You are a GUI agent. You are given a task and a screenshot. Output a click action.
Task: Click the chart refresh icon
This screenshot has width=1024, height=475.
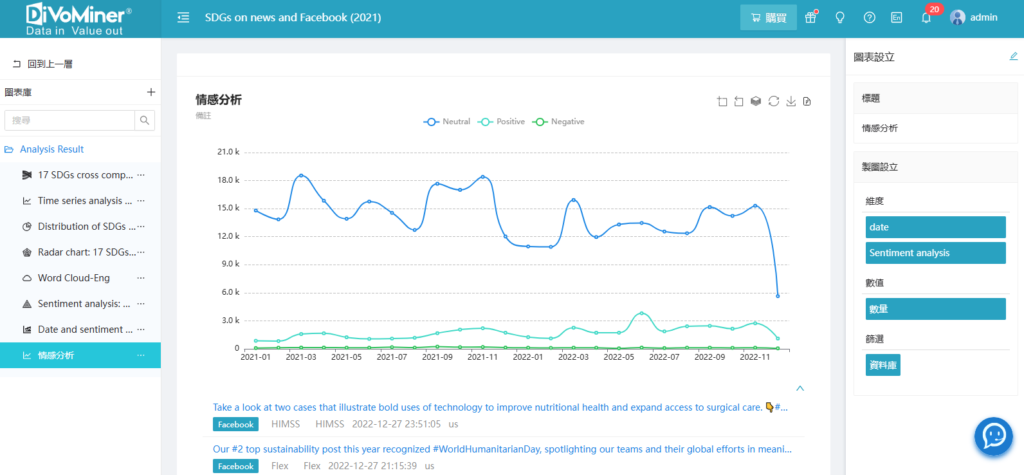(773, 101)
